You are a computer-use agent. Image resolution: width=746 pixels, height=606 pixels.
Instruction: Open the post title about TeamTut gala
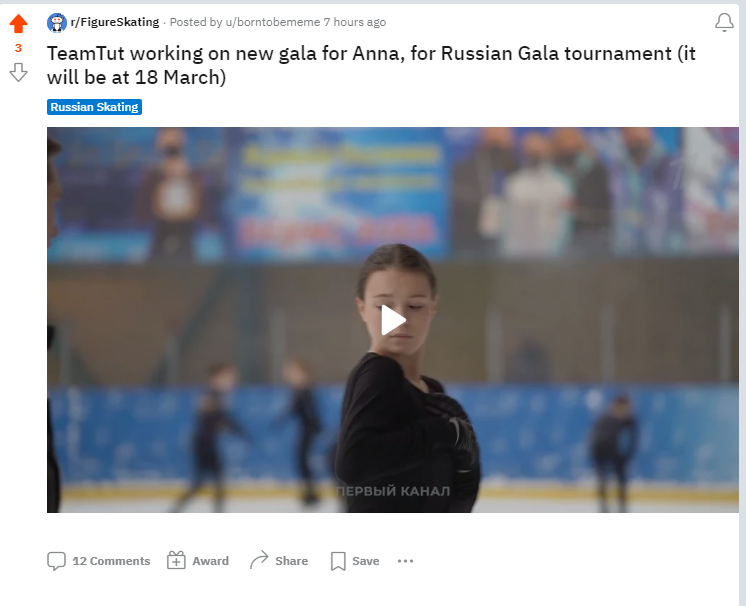(371, 65)
